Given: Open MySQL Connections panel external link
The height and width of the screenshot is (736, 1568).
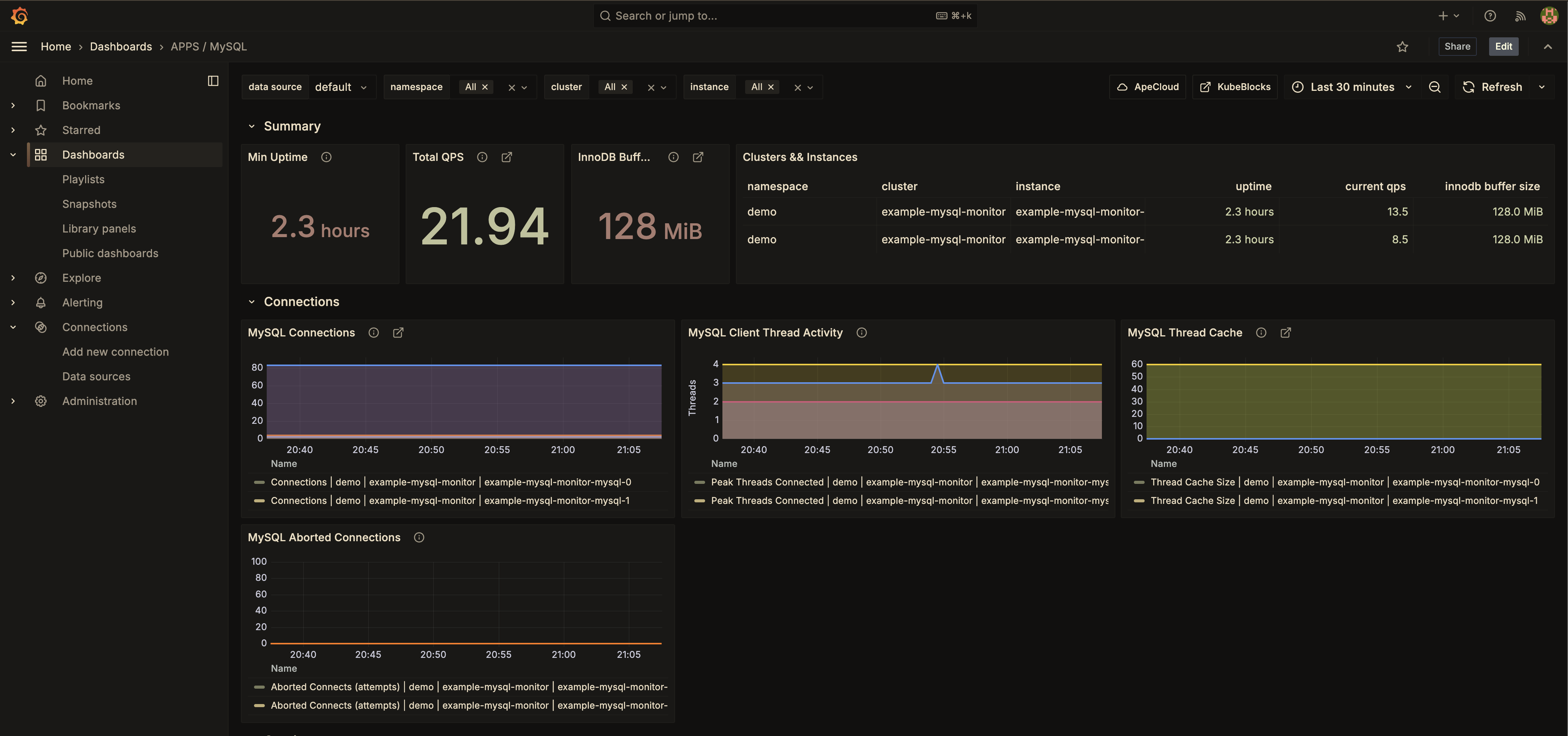Looking at the screenshot, I should (398, 332).
